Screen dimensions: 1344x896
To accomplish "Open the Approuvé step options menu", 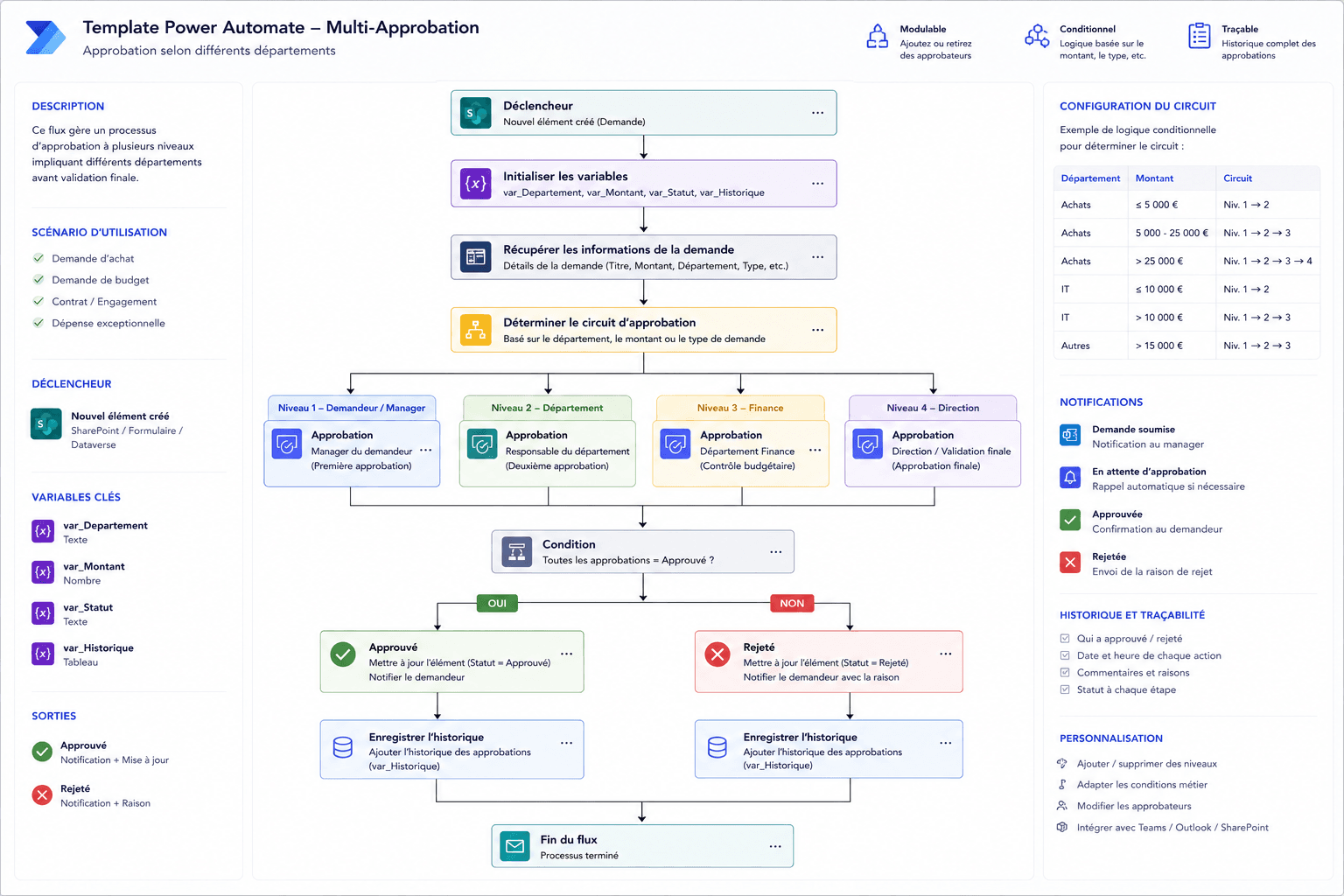I will point(566,654).
